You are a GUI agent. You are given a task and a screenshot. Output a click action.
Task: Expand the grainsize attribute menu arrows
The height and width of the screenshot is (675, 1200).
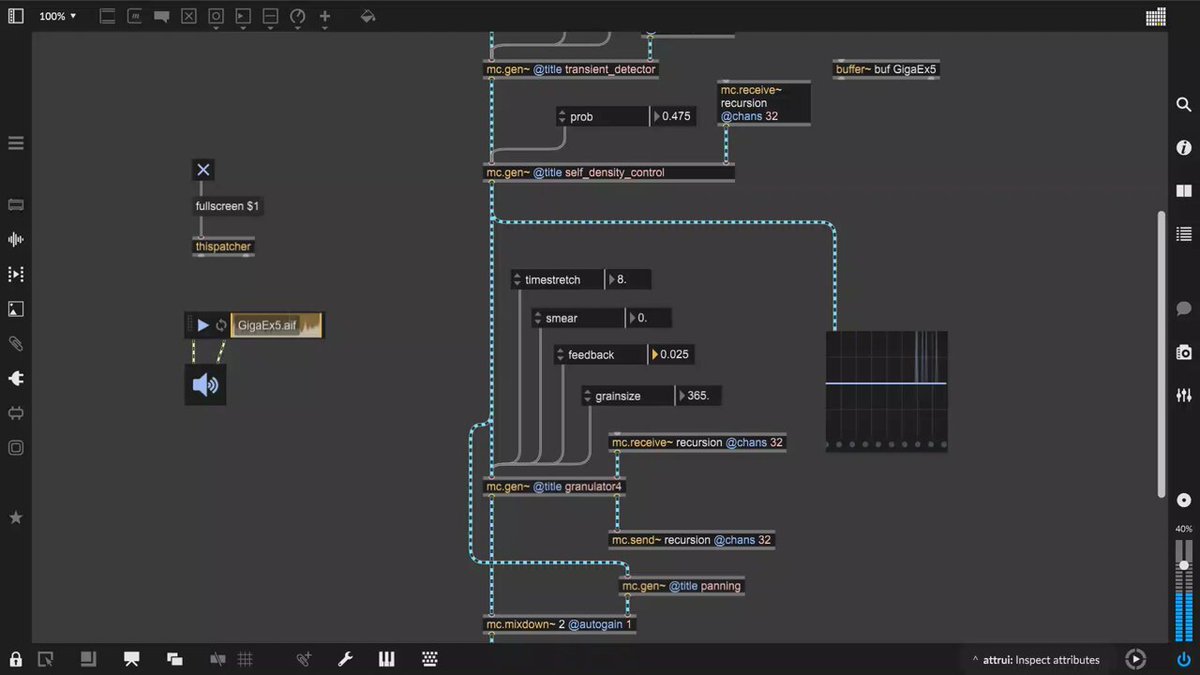coord(588,396)
